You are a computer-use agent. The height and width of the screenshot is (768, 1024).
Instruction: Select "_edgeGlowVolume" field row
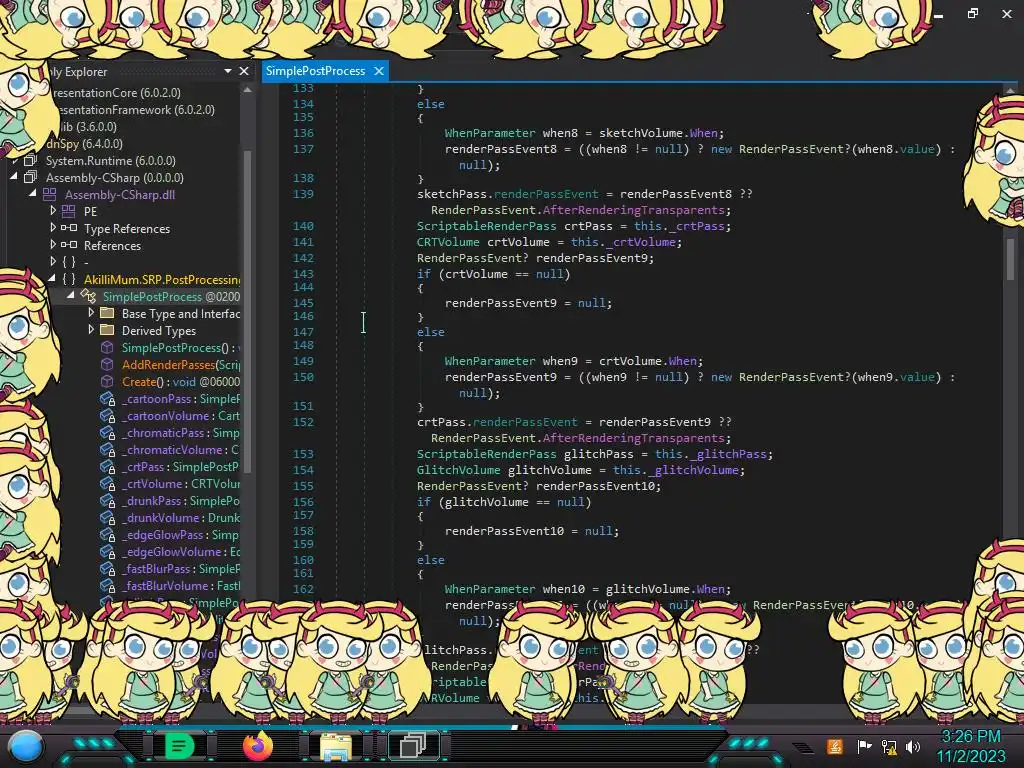tap(180, 552)
